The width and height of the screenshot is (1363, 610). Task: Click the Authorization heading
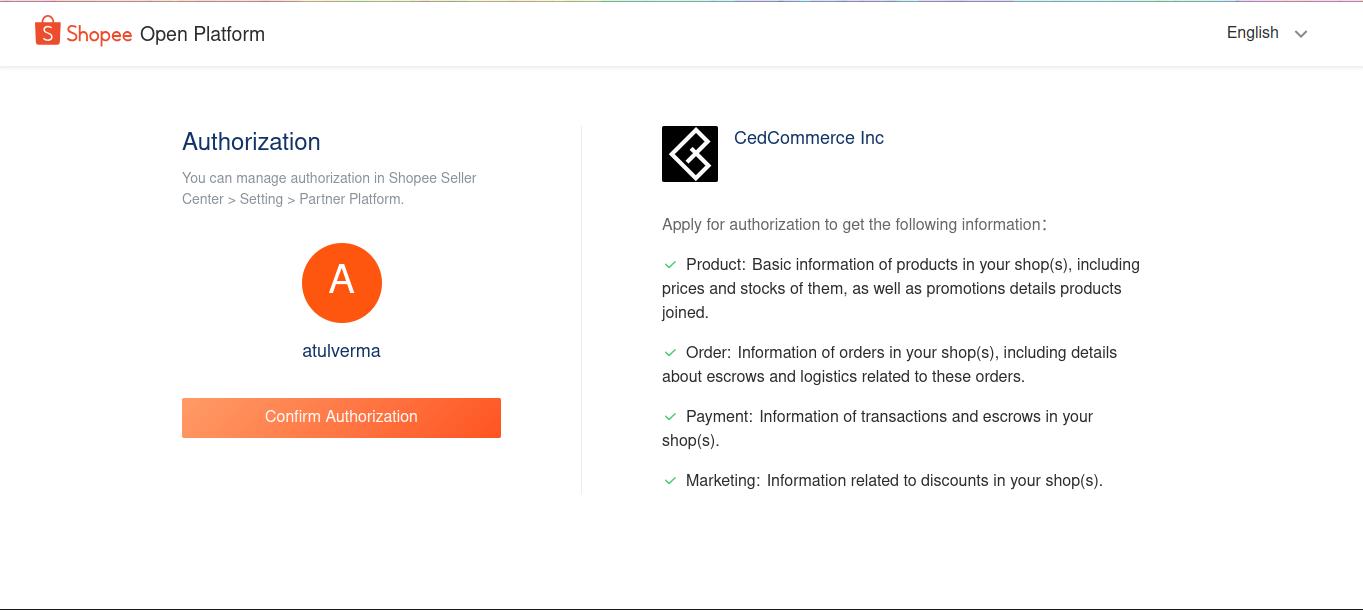[251, 142]
